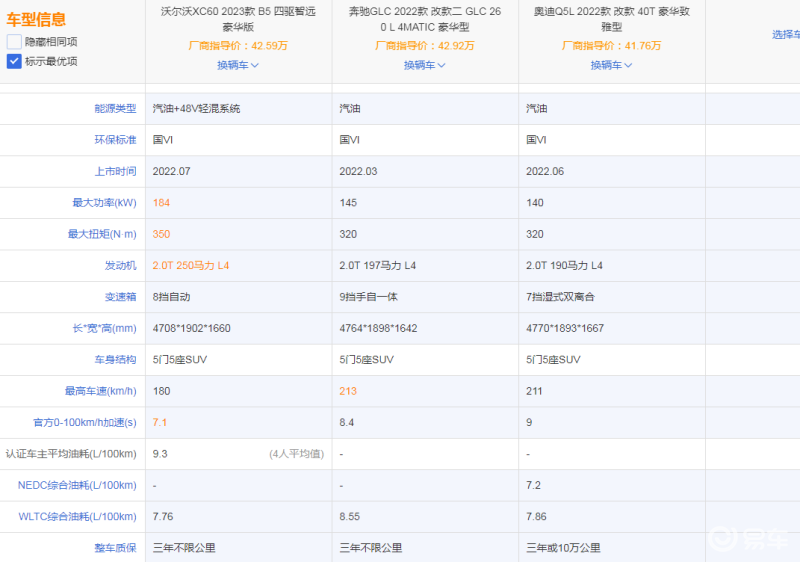The width and height of the screenshot is (800, 562).
Task: Click the 整车质保 row label
Action: (115, 548)
